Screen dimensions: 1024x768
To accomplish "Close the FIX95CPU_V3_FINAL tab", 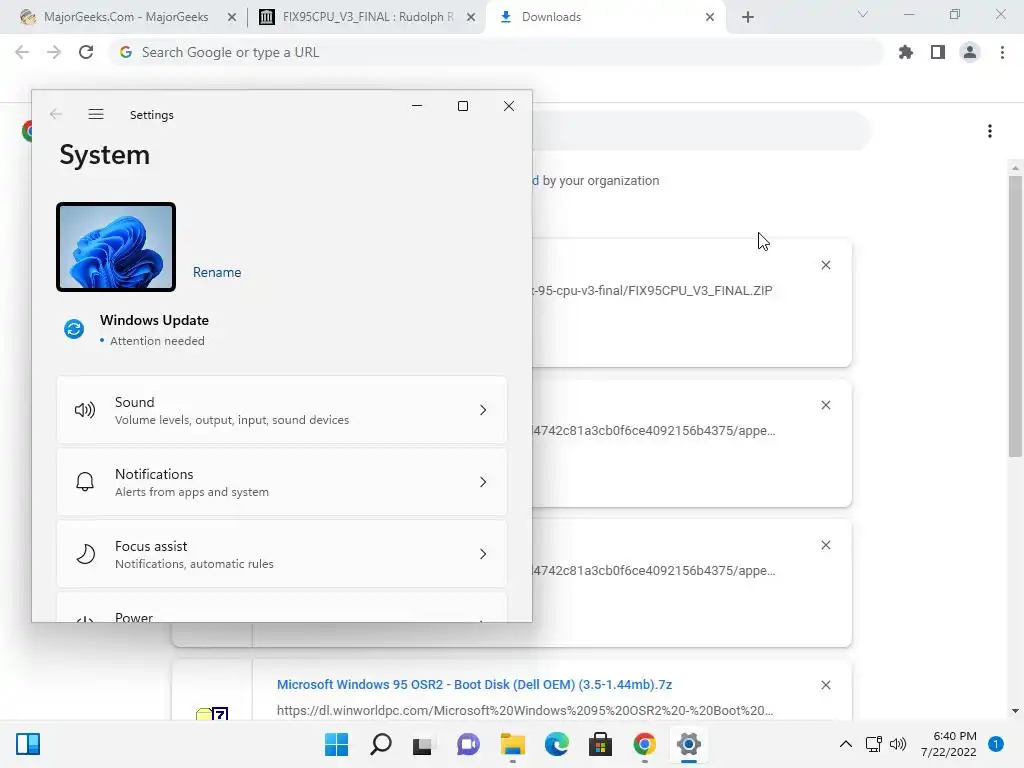I will pyautogui.click(x=471, y=17).
